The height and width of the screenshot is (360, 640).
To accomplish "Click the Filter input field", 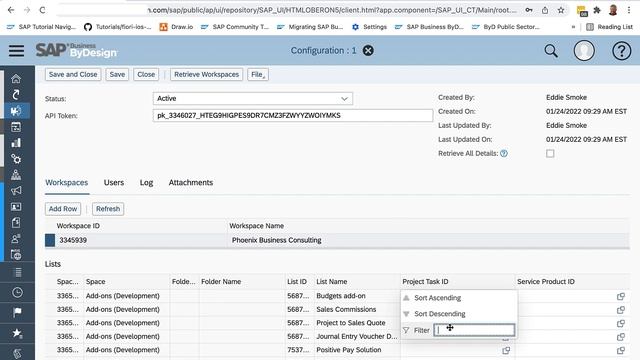I will (474, 330).
